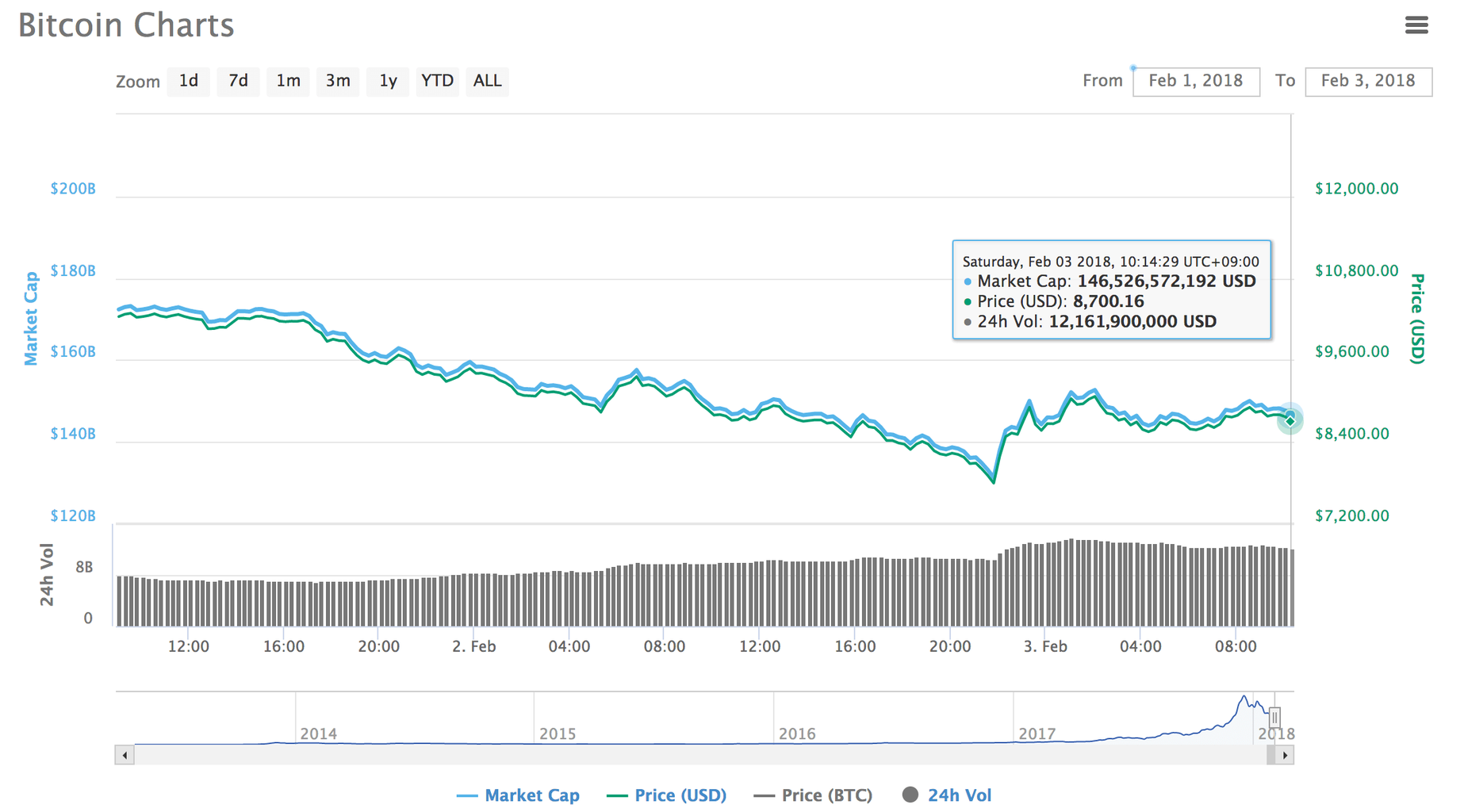Screen dimensions: 1464x812
Task: Click the right navigator scroll arrow
Action: point(1285,755)
